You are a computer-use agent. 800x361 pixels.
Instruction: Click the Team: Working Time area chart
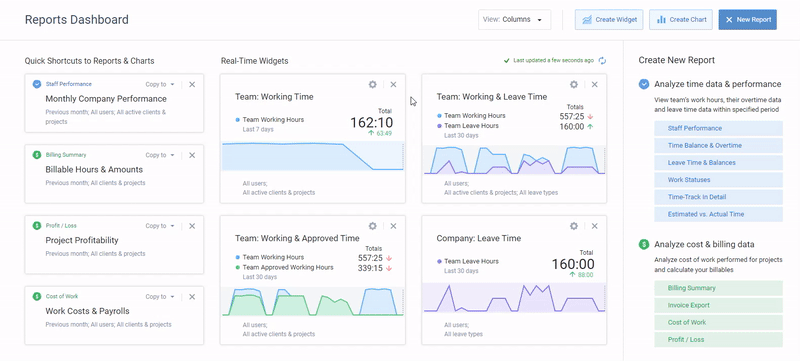(313, 156)
